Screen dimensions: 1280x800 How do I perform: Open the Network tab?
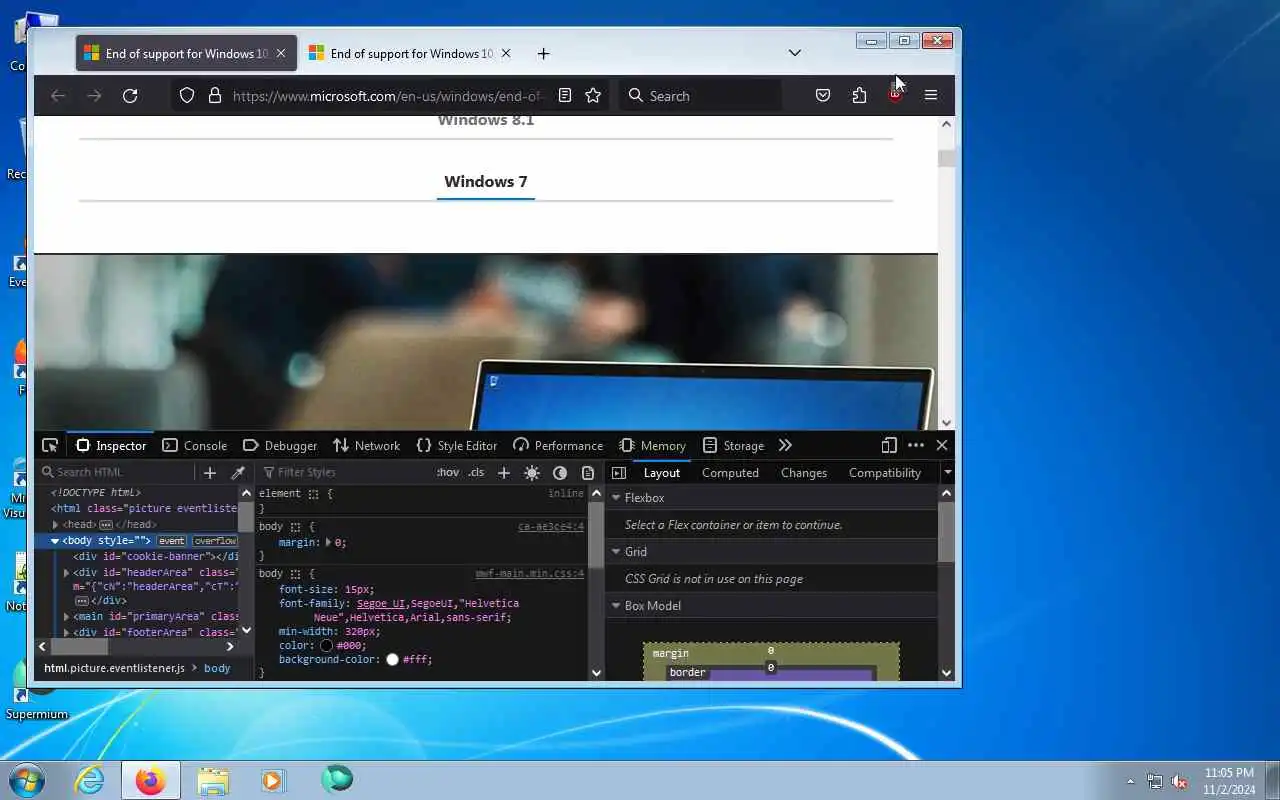[x=366, y=445]
